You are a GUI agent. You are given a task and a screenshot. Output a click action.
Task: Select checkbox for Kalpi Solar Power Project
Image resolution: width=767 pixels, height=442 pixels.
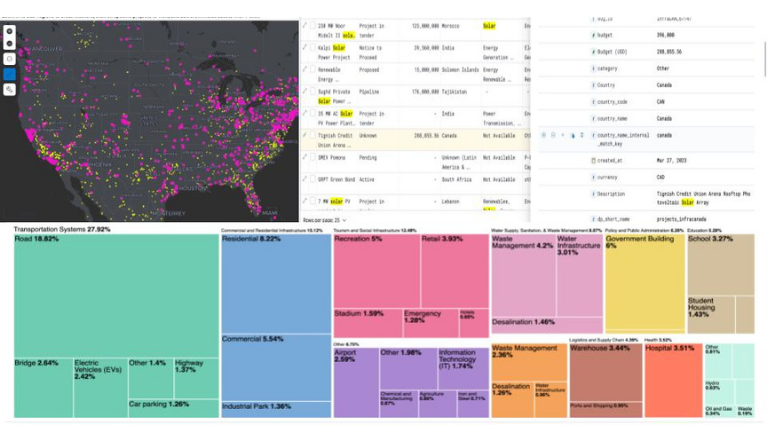(x=313, y=47)
